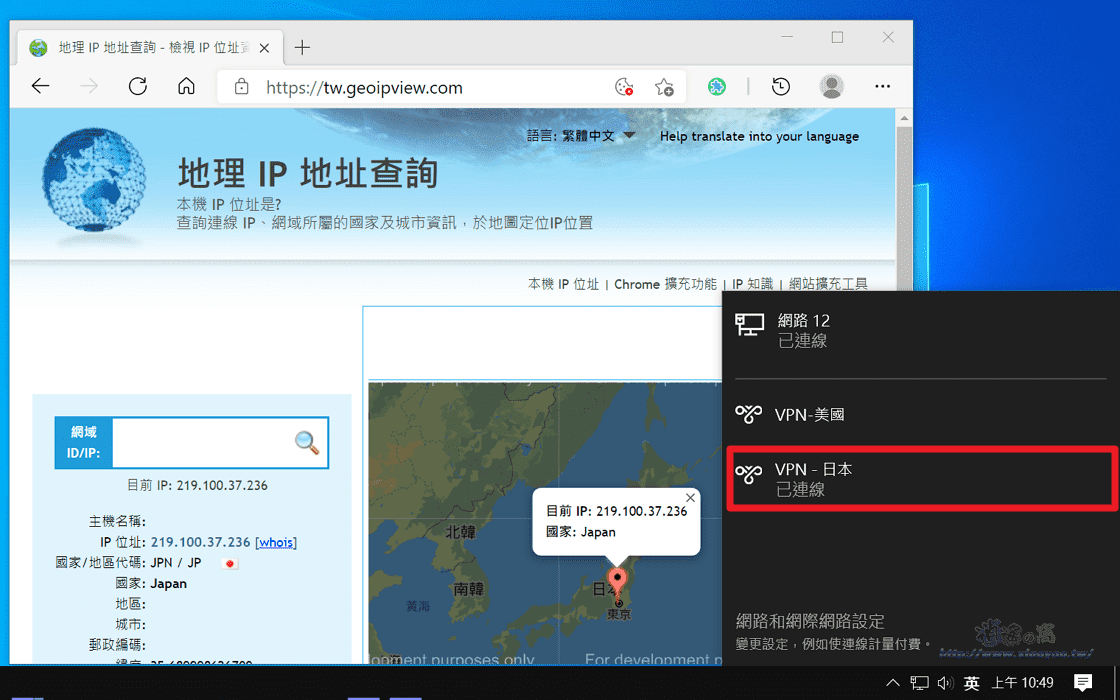Open the 網站擴充工具 link

coord(829,284)
